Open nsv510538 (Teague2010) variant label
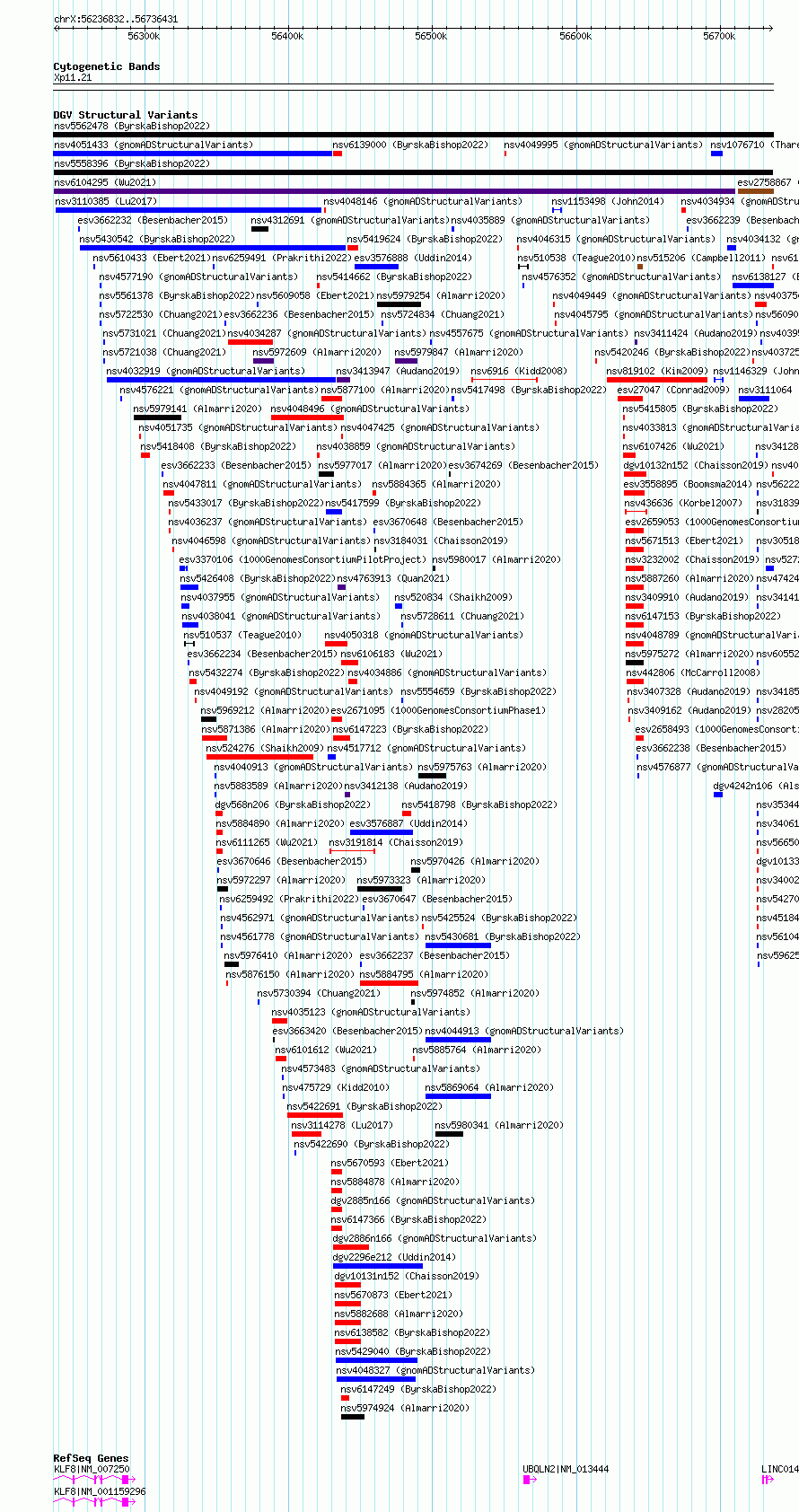Screen dimensions: 799x1512 coord(576,258)
